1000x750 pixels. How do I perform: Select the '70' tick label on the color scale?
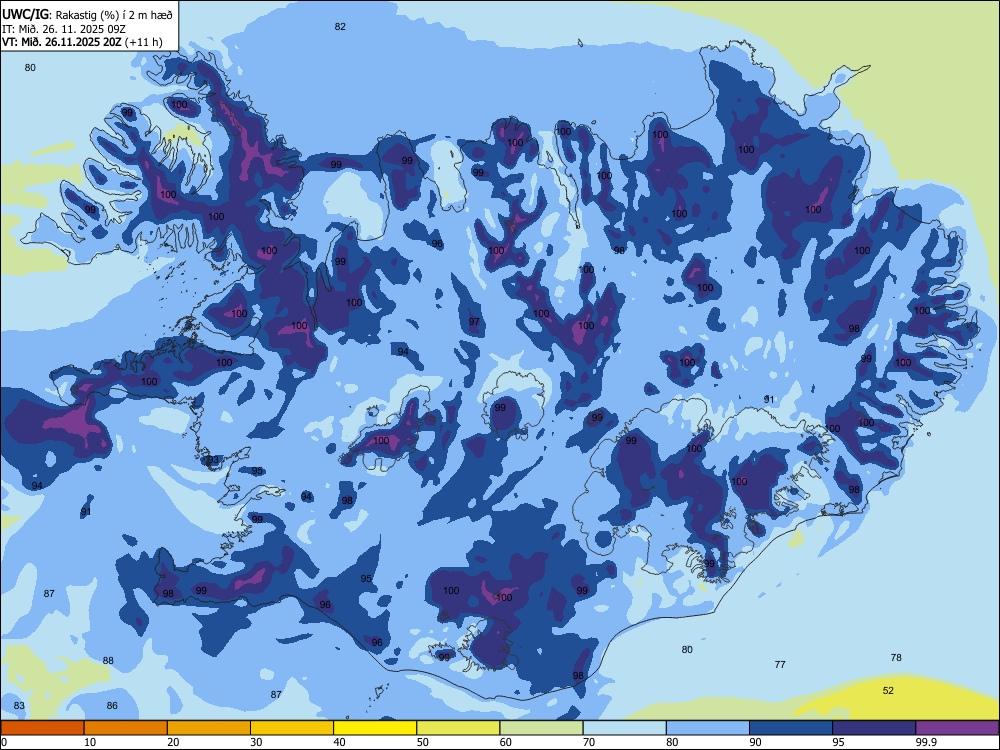pyautogui.click(x=589, y=742)
